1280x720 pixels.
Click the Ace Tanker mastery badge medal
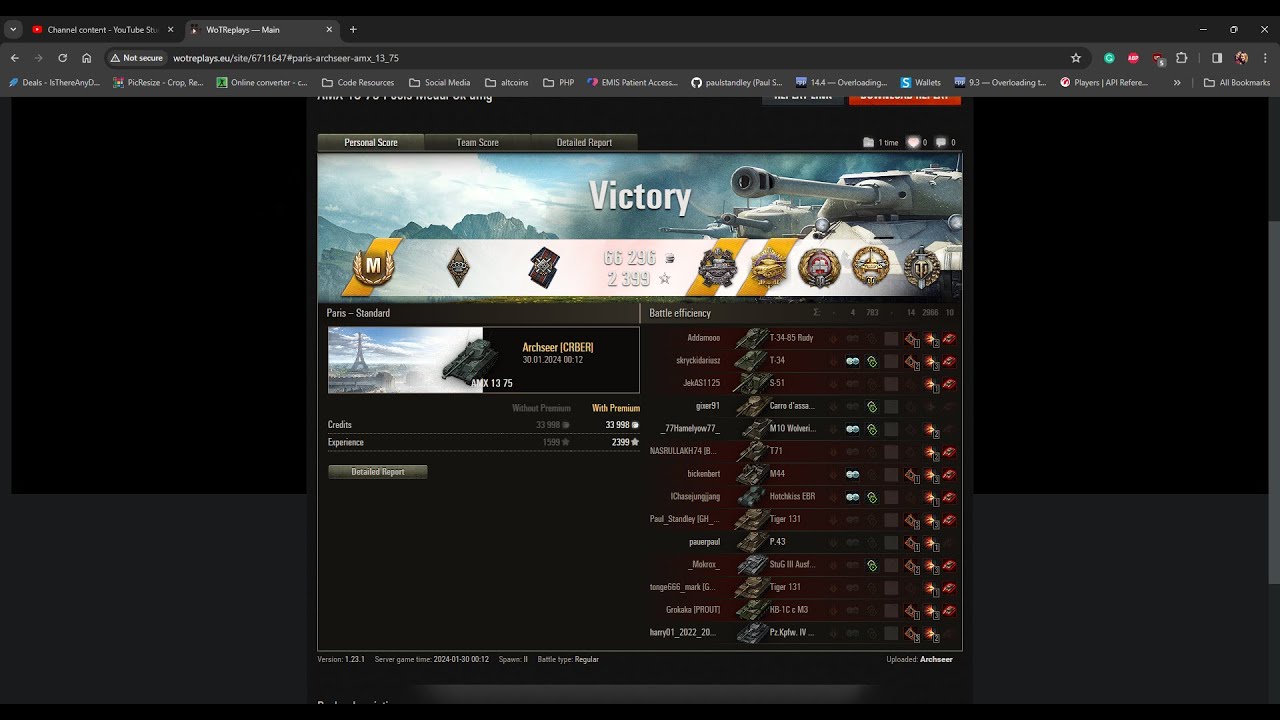pyautogui.click(x=374, y=267)
